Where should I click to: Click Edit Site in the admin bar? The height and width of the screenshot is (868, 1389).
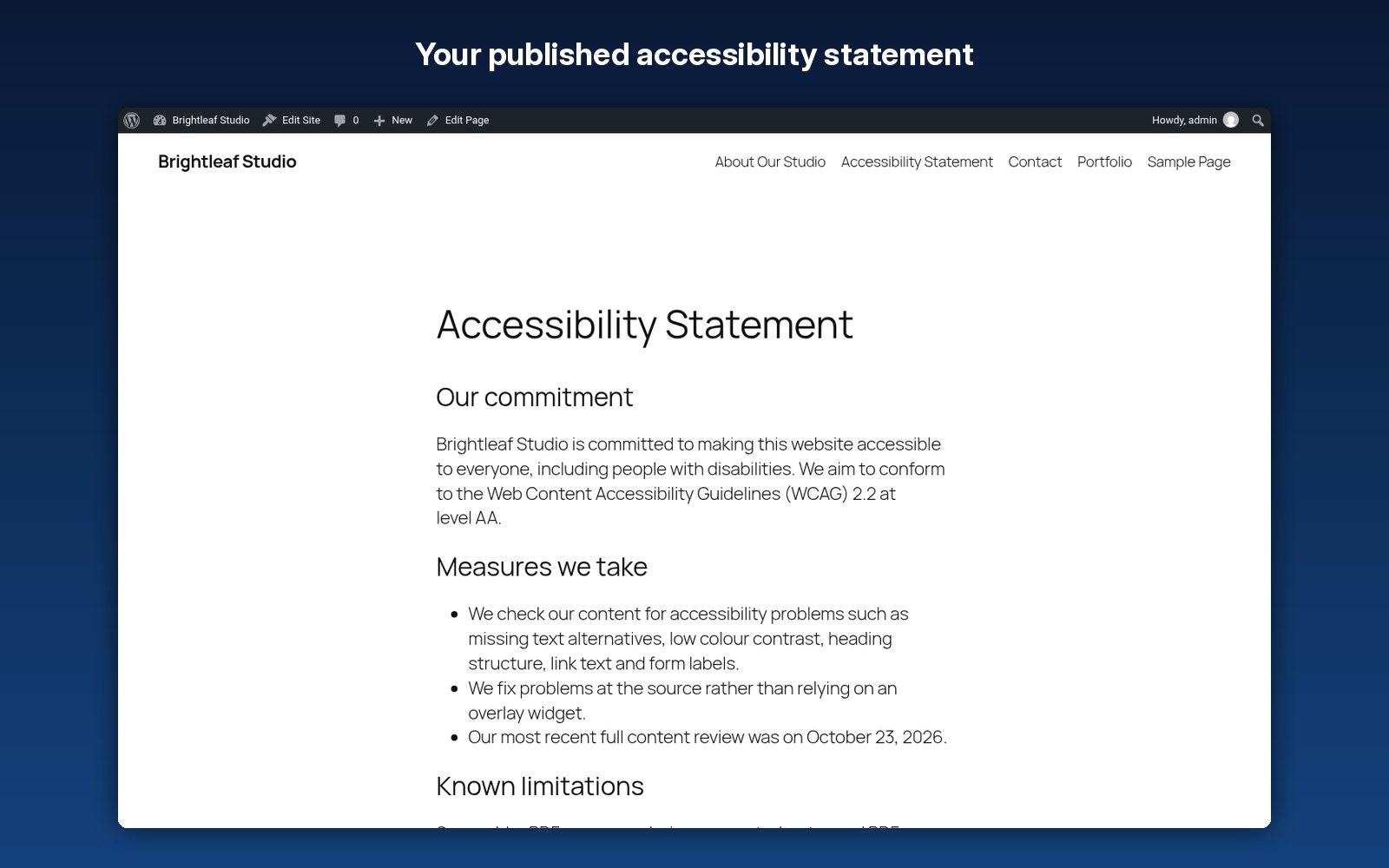301,121
